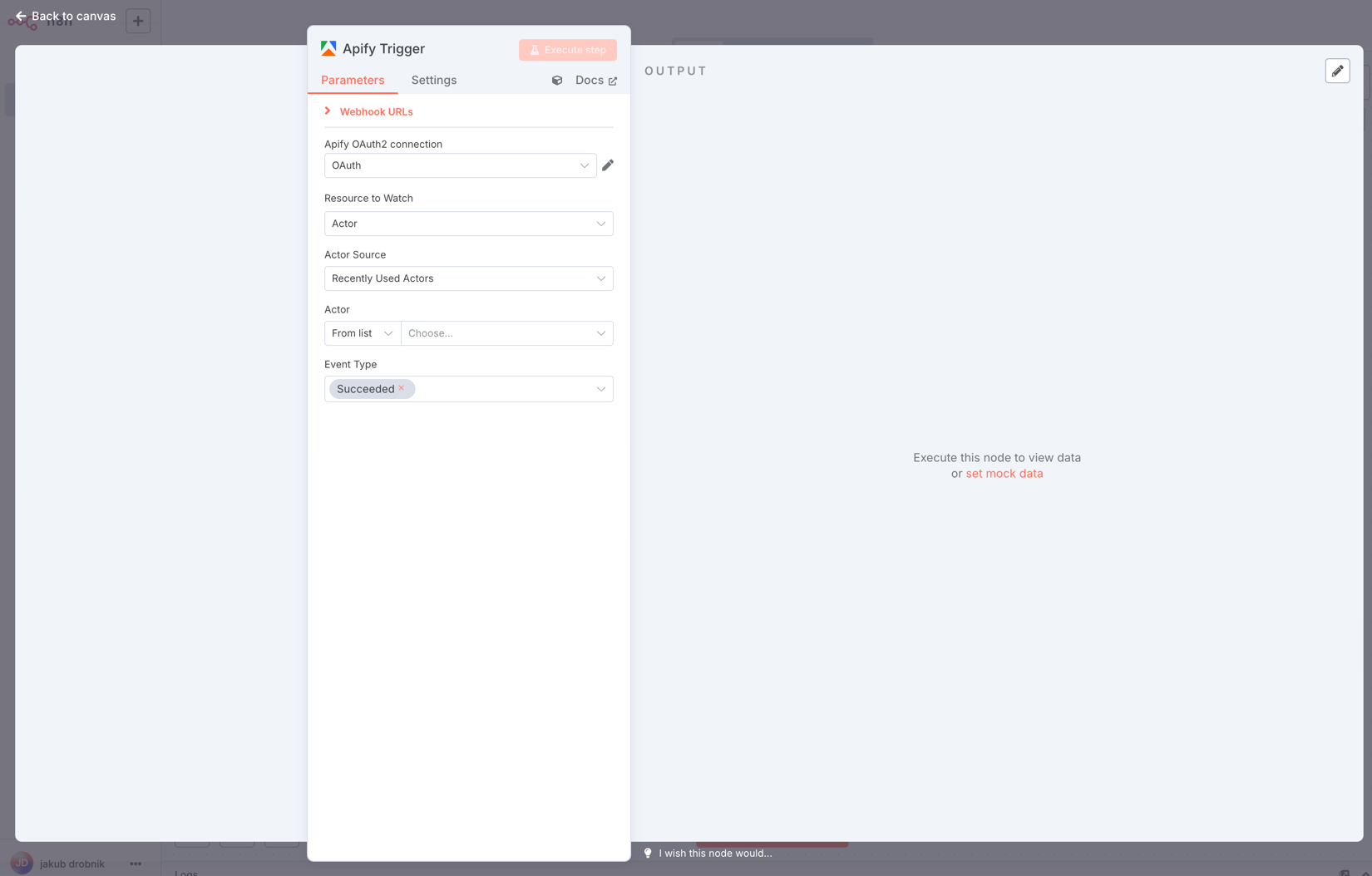This screenshot has height=876, width=1372.
Task: Click the Execute step button
Action: tap(568, 50)
